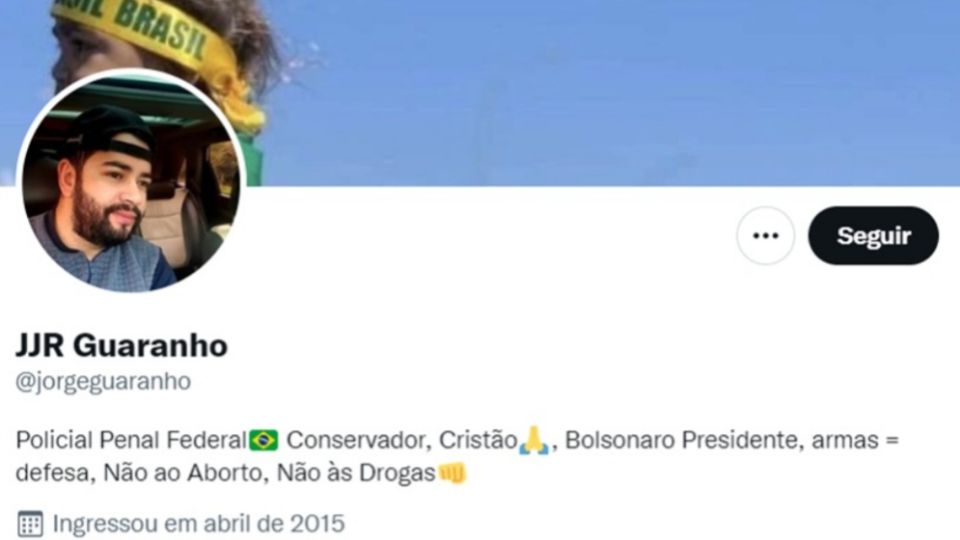Click the calendar icon beside join date
Screen dimensions: 960x540
[30, 524]
